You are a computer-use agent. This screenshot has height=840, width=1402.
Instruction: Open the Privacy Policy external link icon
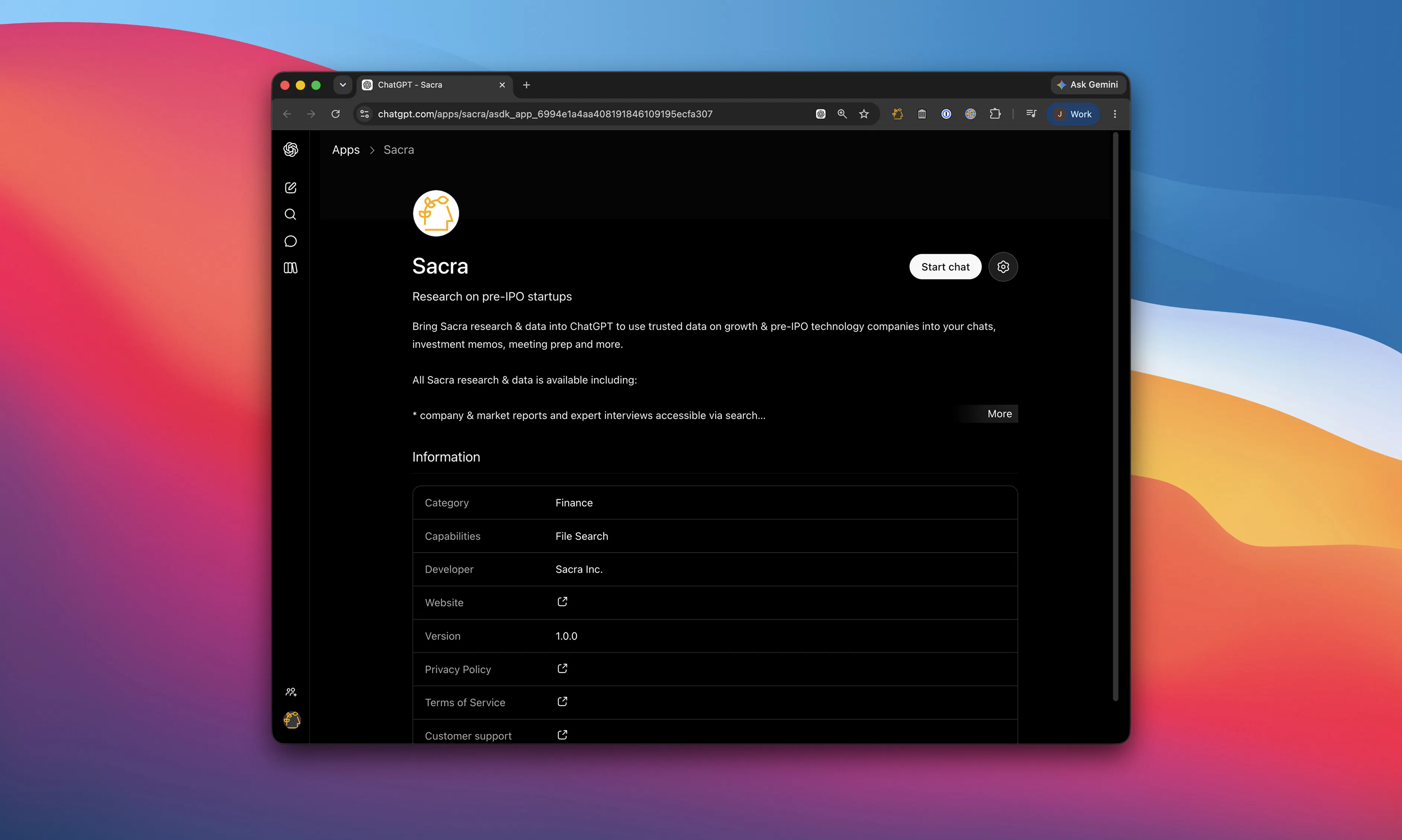pyautogui.click(x=562, y=668)
